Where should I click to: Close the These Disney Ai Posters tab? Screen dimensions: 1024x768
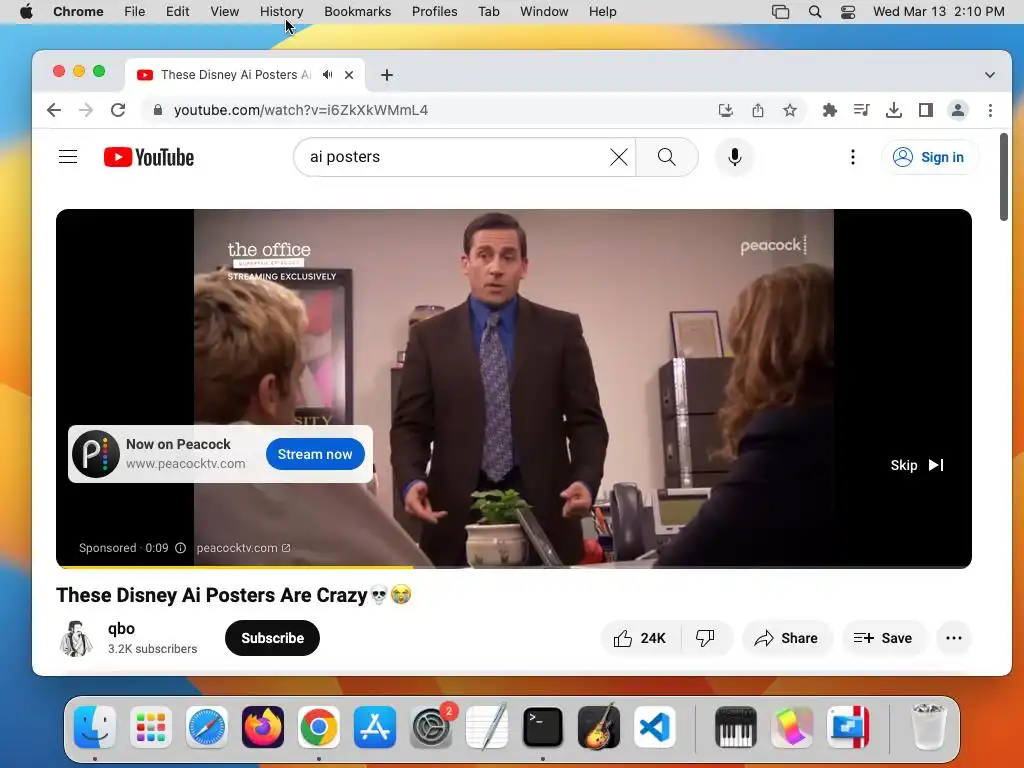click(x=349, y=74)
